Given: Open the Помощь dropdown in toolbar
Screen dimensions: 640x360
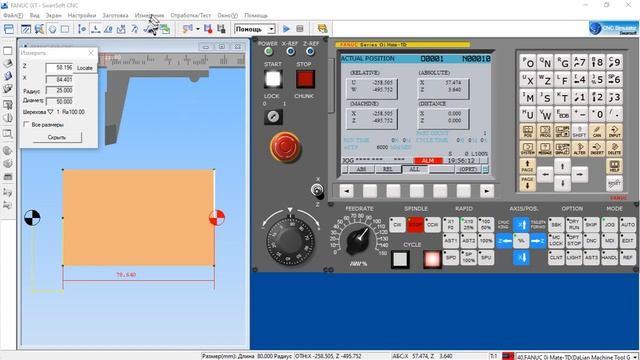Looking at the screenshot, I should [x=271, y=29].
